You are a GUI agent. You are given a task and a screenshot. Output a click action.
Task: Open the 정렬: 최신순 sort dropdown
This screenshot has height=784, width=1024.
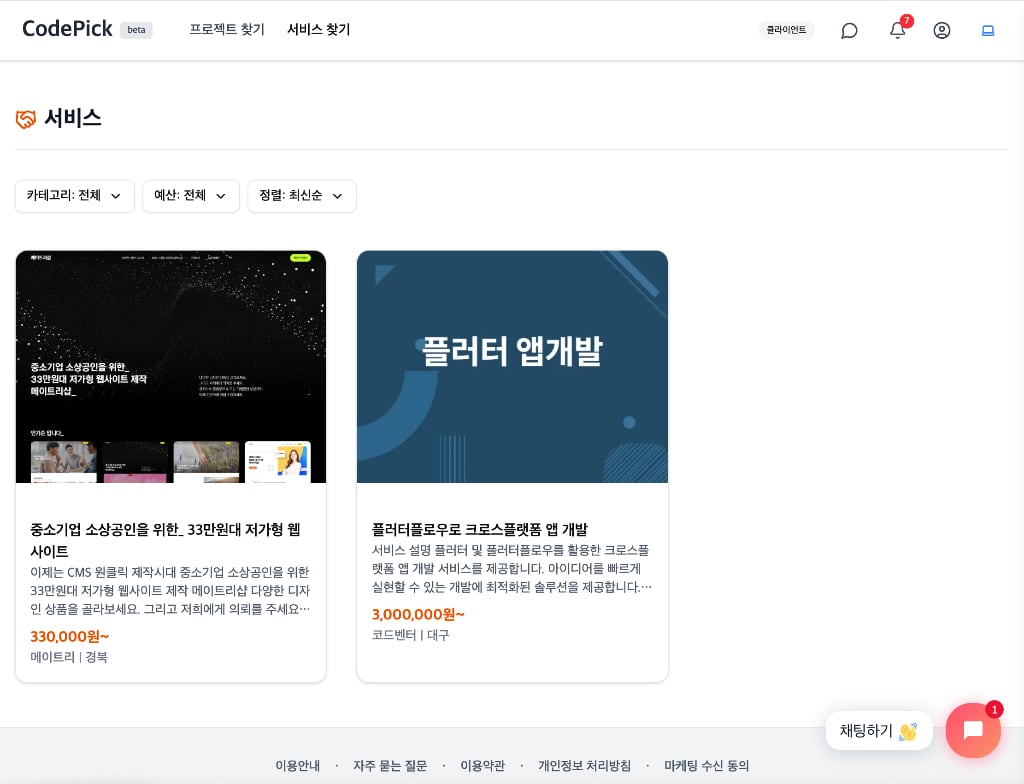[x=302, y=196]
